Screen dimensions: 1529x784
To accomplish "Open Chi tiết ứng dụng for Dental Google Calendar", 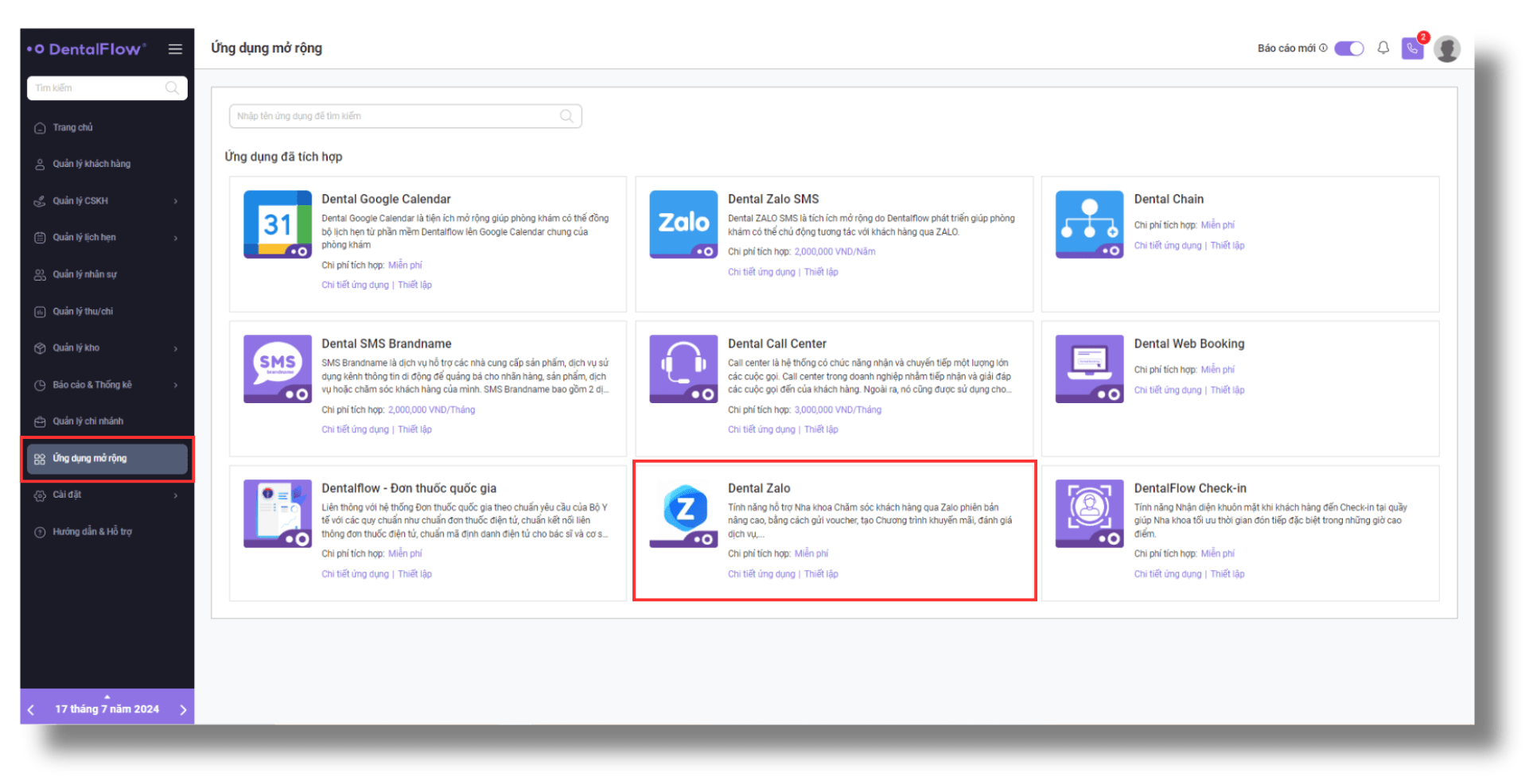I will [355, 285].
